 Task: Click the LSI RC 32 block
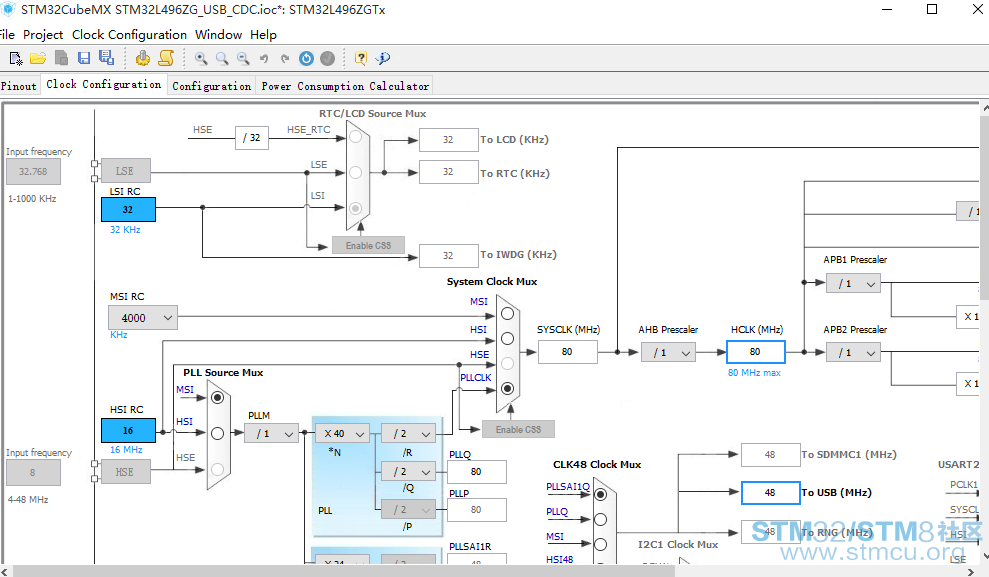click(128, 209)
